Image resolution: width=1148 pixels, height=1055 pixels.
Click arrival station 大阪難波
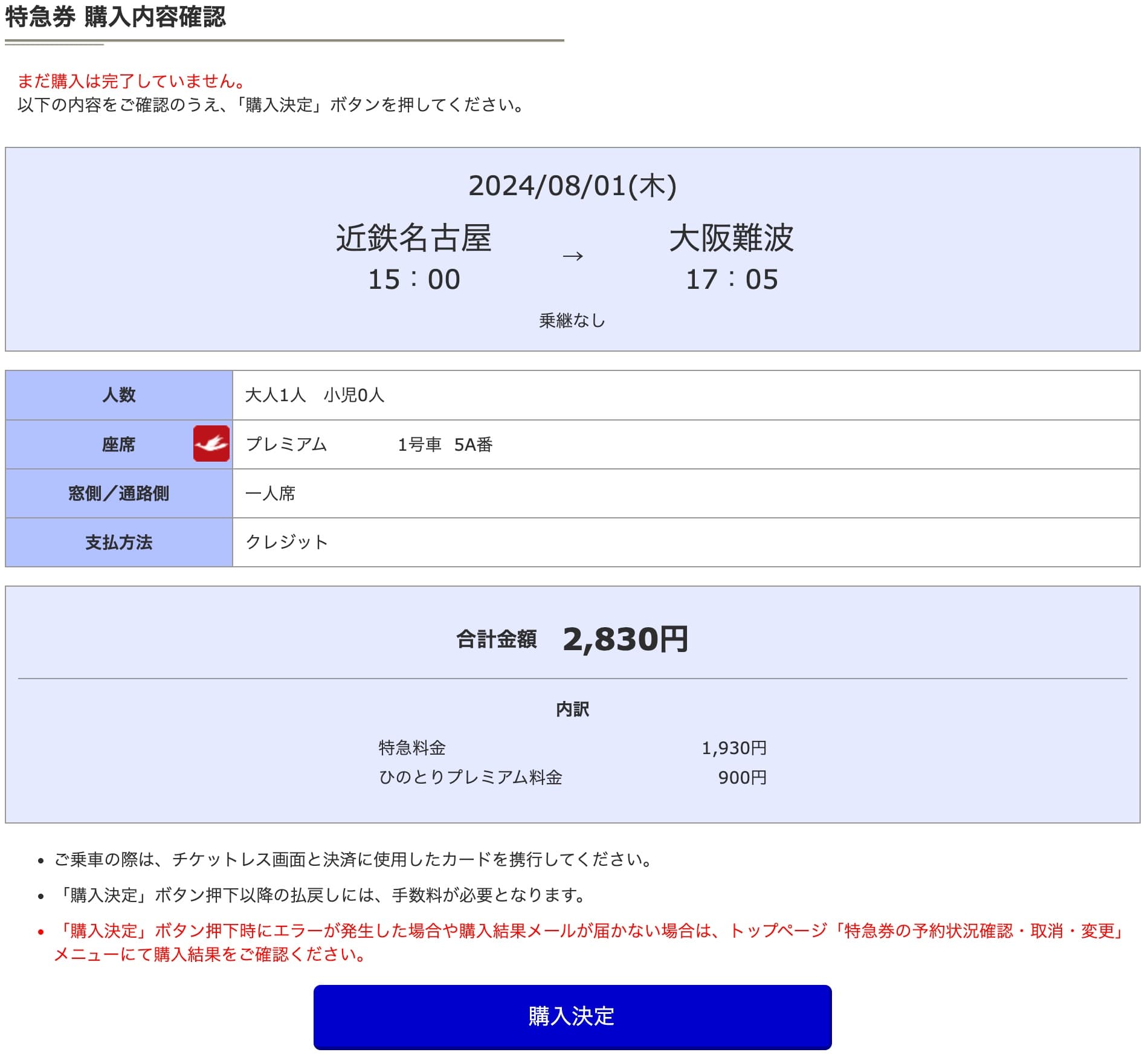[x=731, y=237]
